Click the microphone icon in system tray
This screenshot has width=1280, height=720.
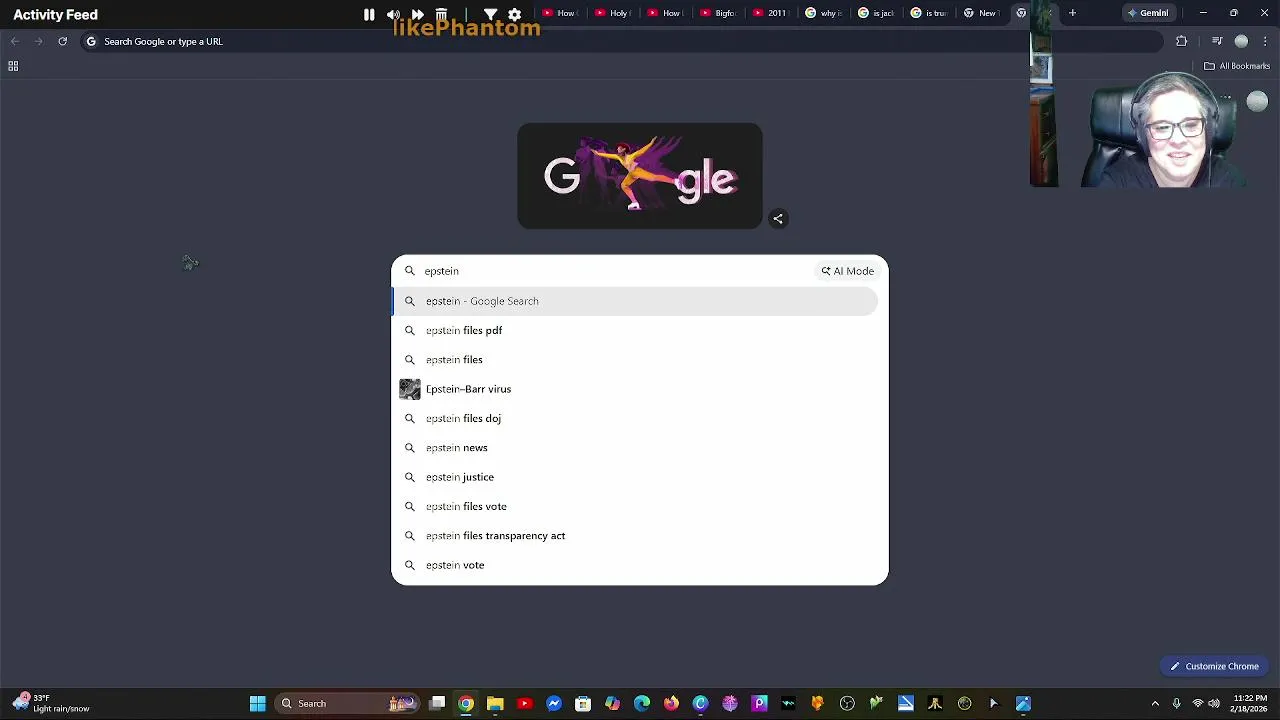tap(1177, 704)
